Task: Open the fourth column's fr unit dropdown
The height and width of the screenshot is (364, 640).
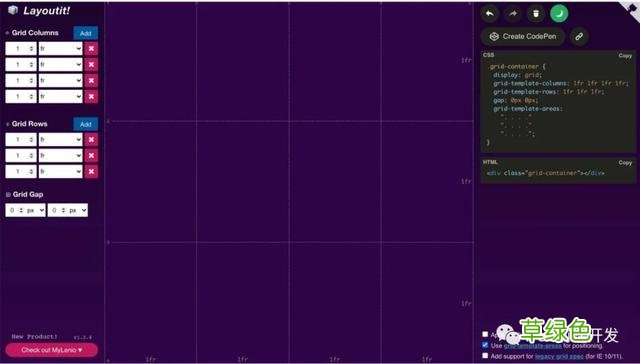Action: click(x=60, y=96)
